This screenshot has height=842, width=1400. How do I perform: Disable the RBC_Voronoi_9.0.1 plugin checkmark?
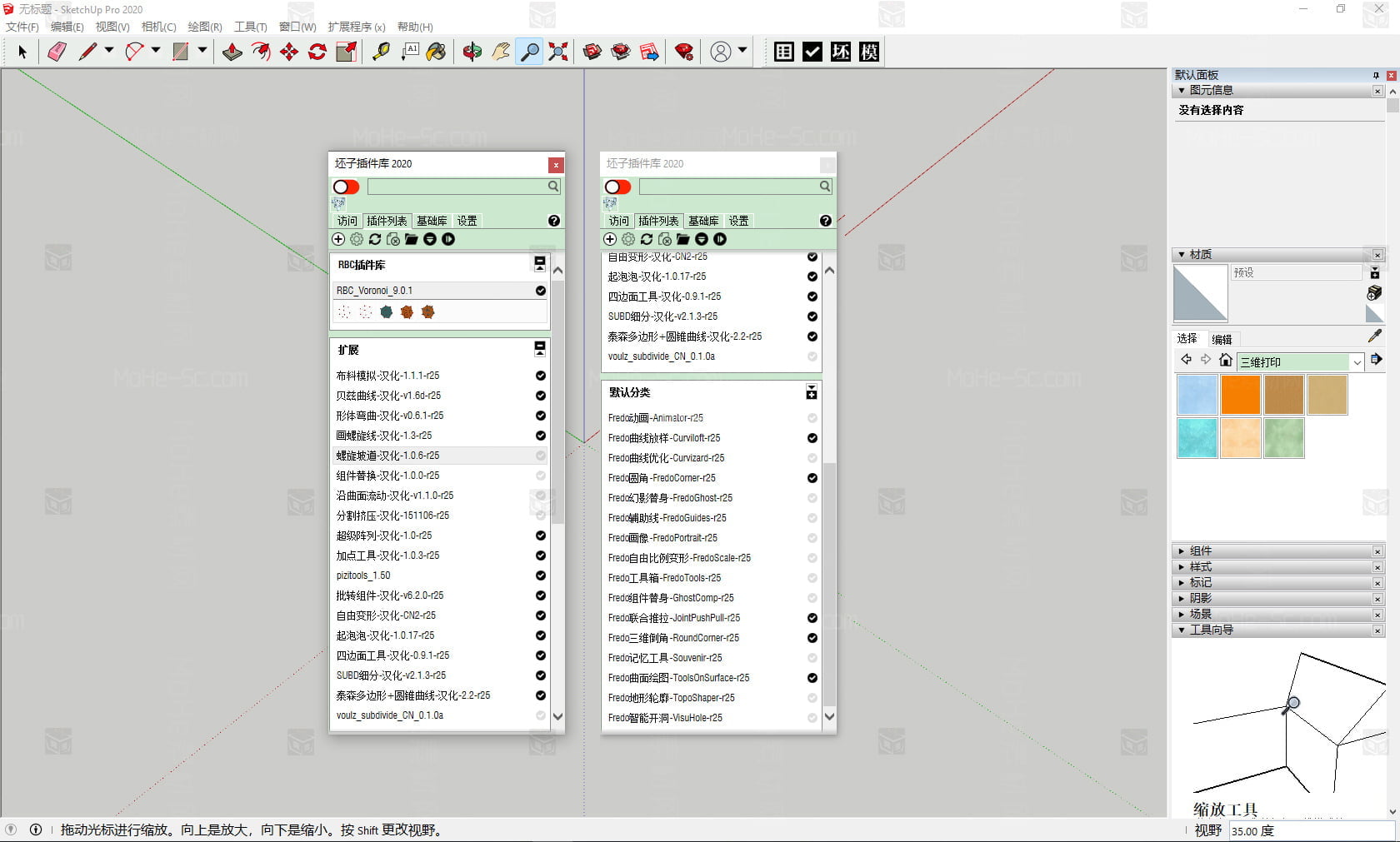coord(541,291)
